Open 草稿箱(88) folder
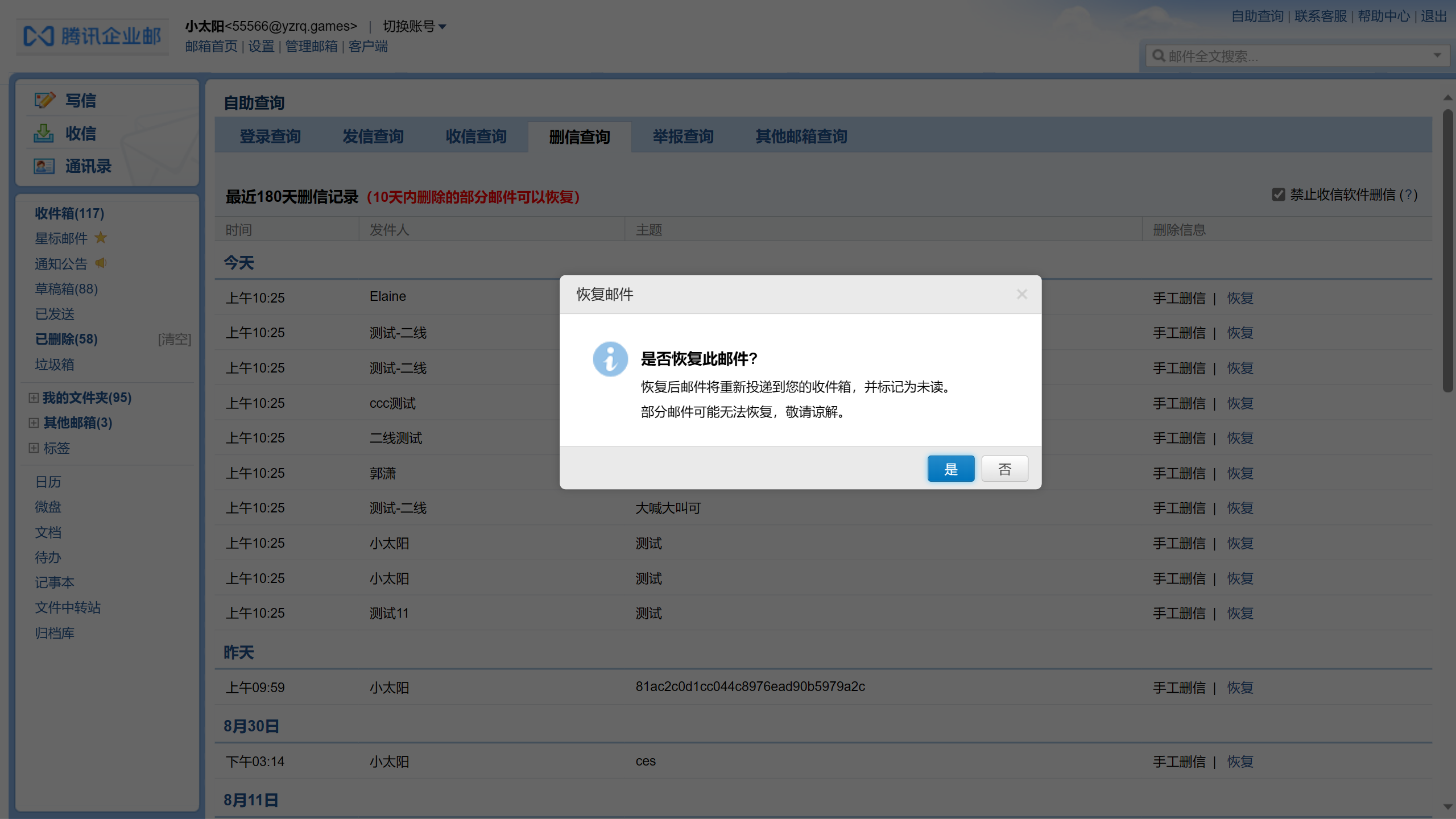This screenshot has width=1456, height=819. [x=66, y=289]
